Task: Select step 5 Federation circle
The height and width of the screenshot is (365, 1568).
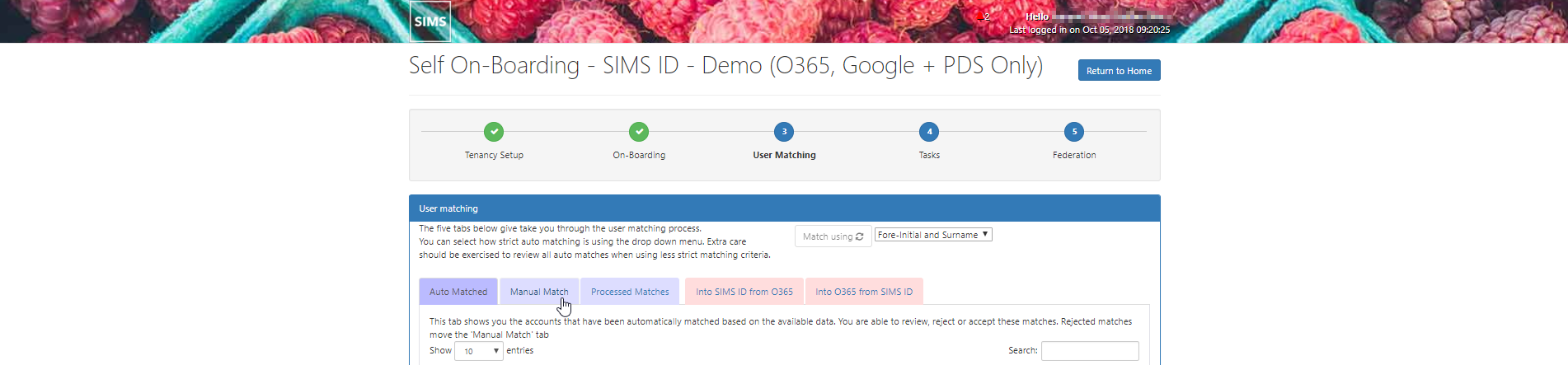Action: [1074, 132]
